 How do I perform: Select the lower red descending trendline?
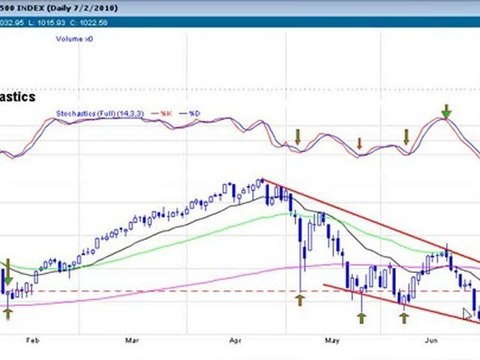point(402,303)
